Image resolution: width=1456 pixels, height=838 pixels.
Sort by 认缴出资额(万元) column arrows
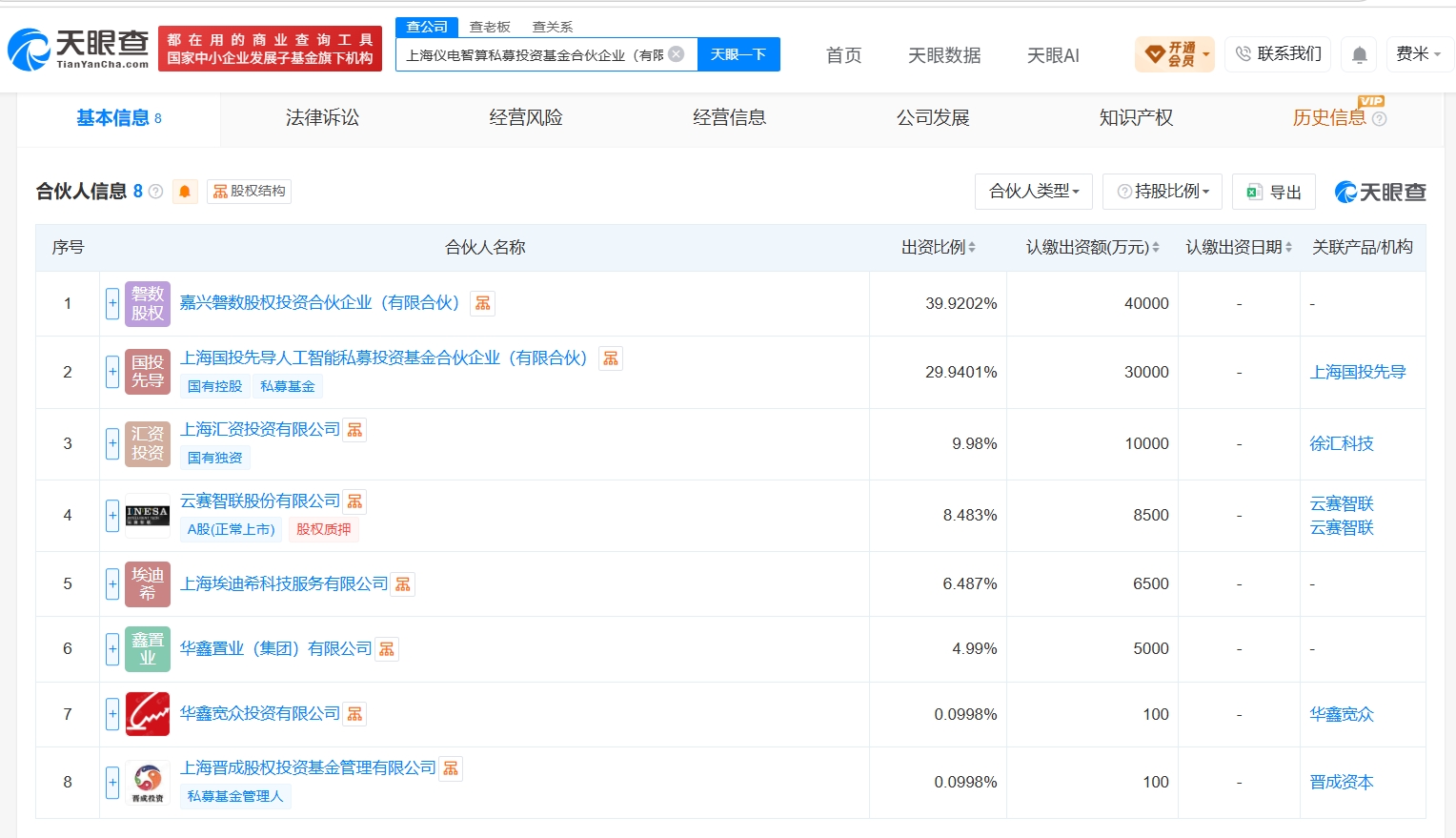point(1156,248)
